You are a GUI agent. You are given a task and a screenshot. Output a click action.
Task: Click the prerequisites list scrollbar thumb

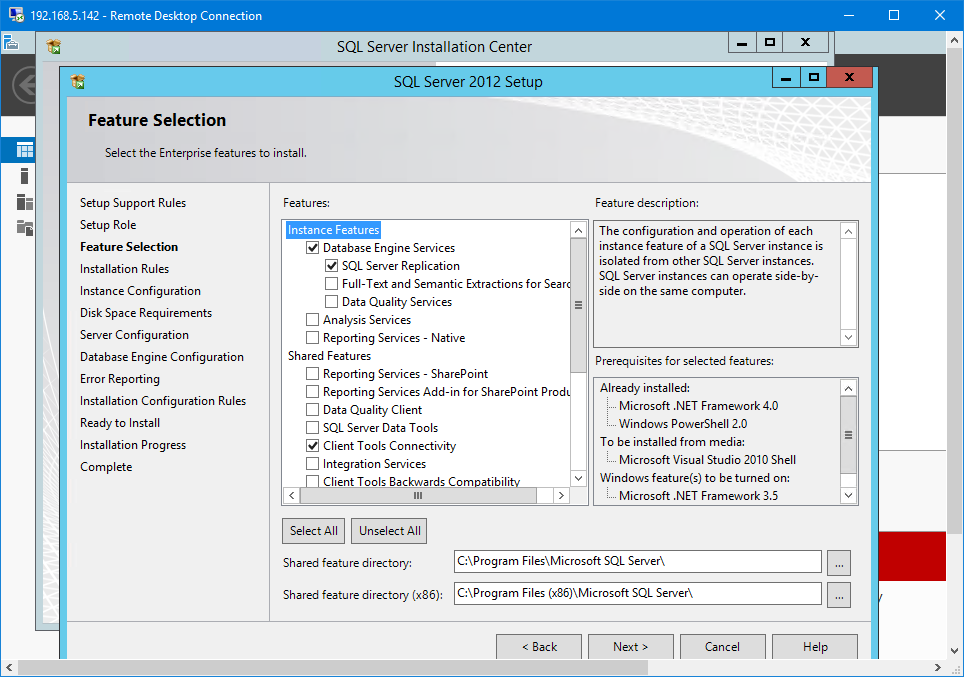848,435
